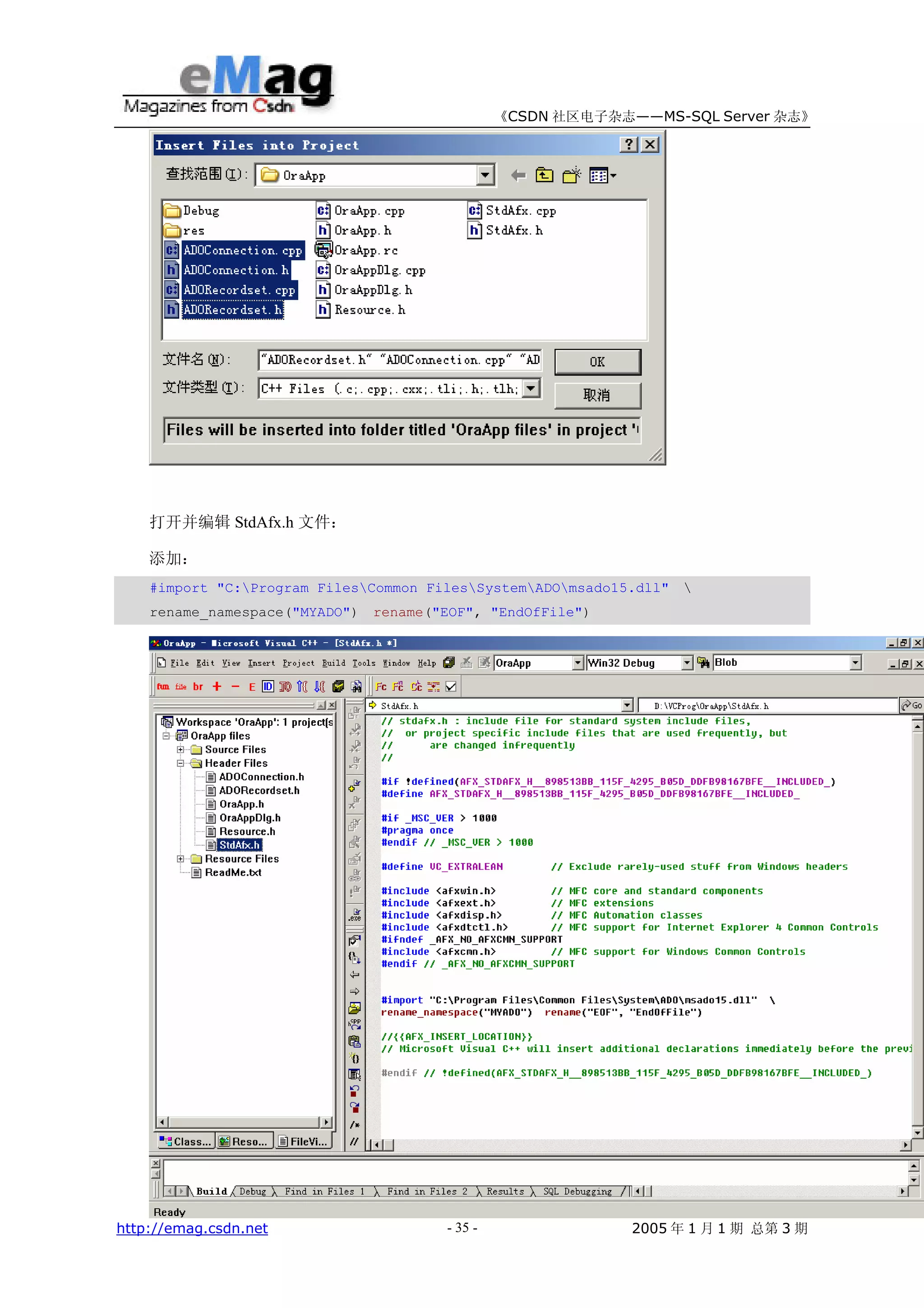Viewport: 924px width, 1308px height.
Task: Open the Insert menu
Action: click(261, 663)
